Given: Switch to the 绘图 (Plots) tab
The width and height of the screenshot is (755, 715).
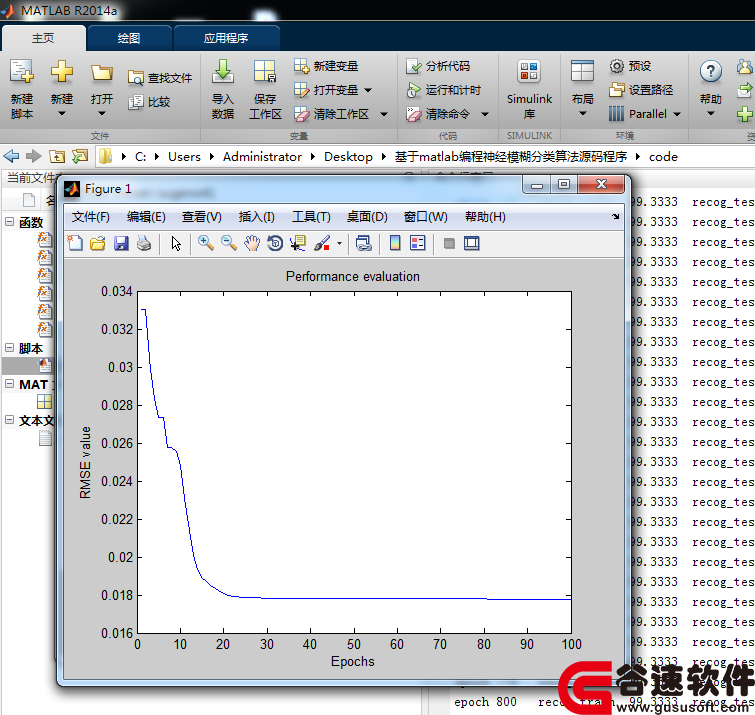Looking at the screenshot, I should 129,38.
